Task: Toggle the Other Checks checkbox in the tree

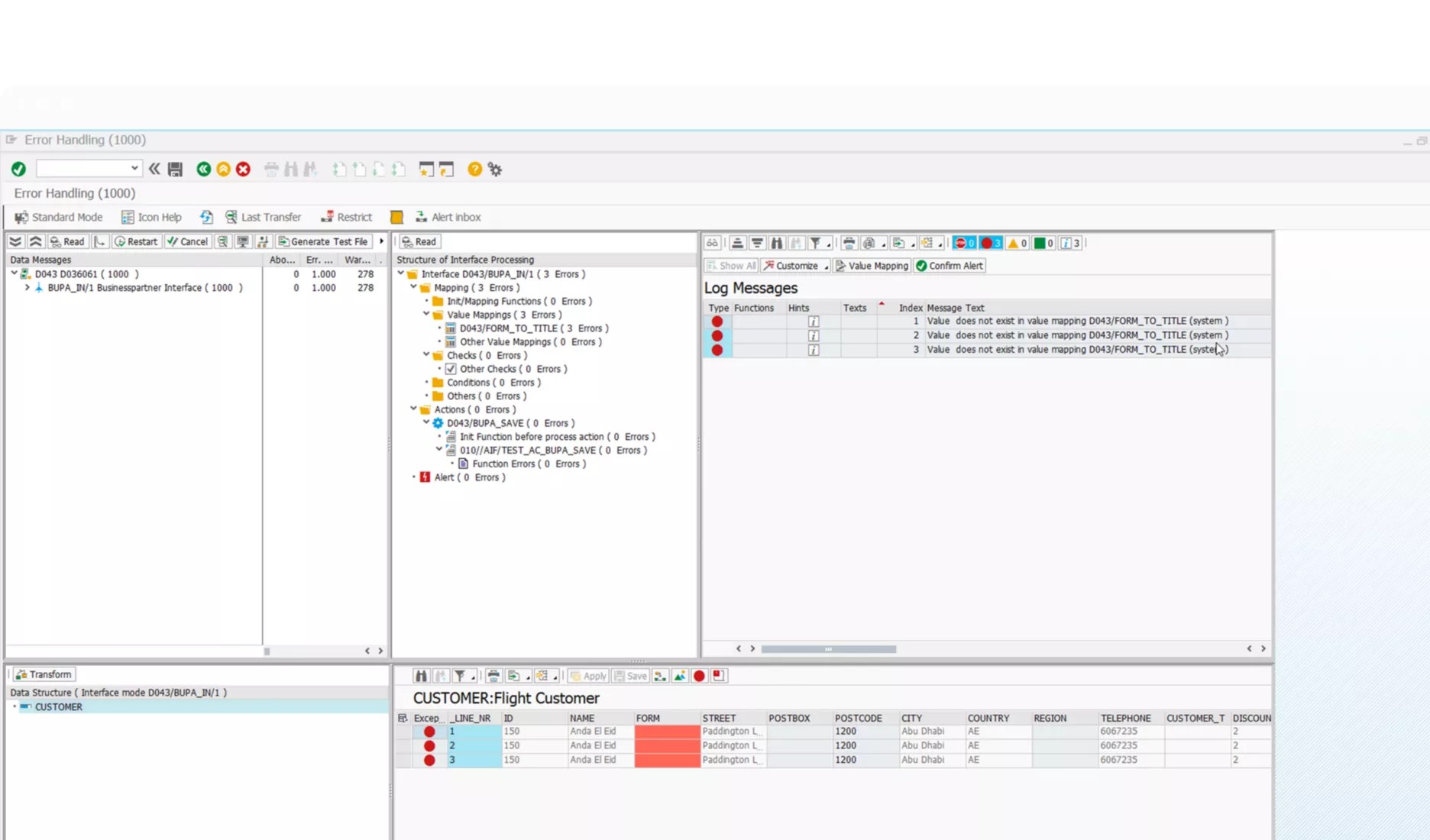Action: click(451, 369)
